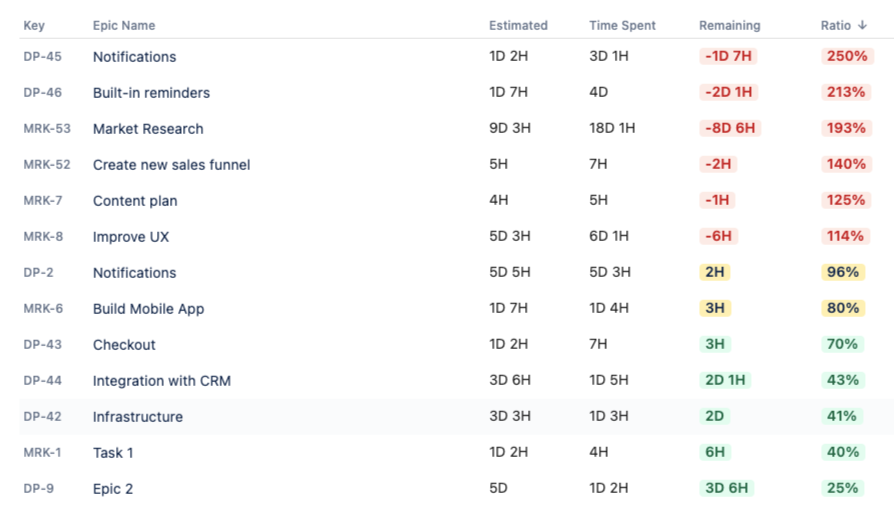Click the -8D 6H remaining badge

[731, 129]
